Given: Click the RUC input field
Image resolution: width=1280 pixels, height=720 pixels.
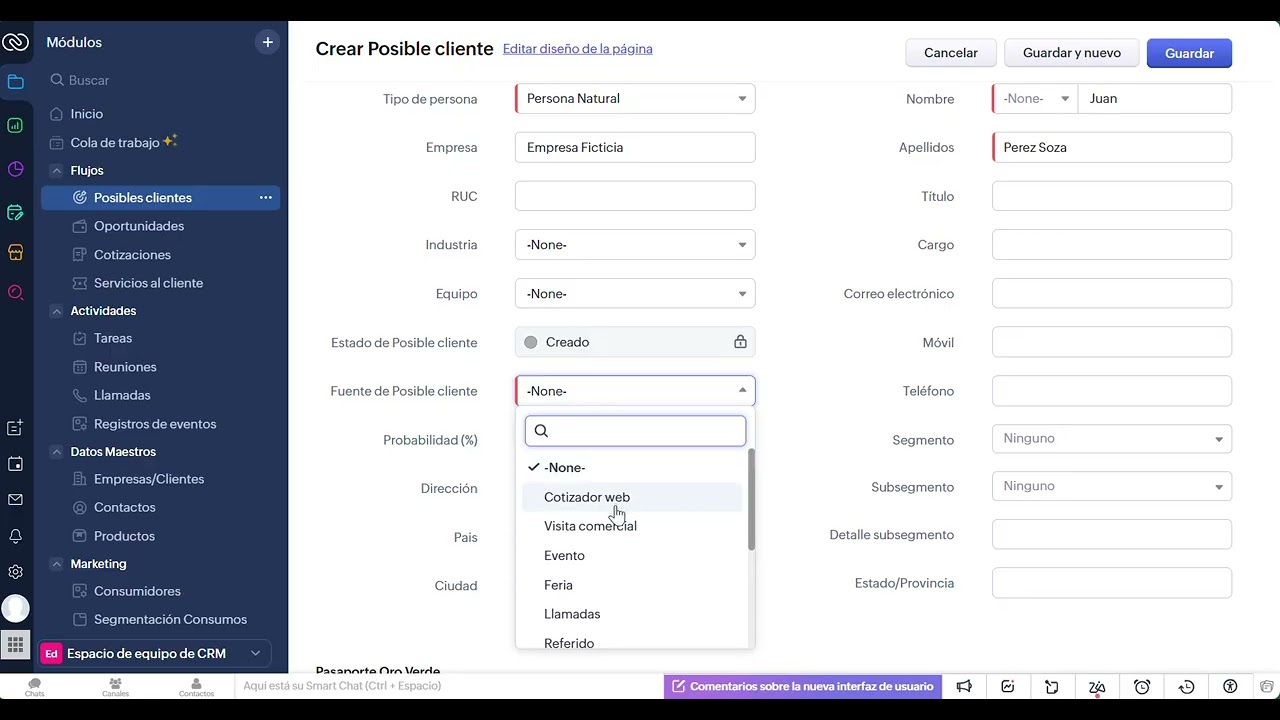Looking at the screenshot, I should [635, 196].
